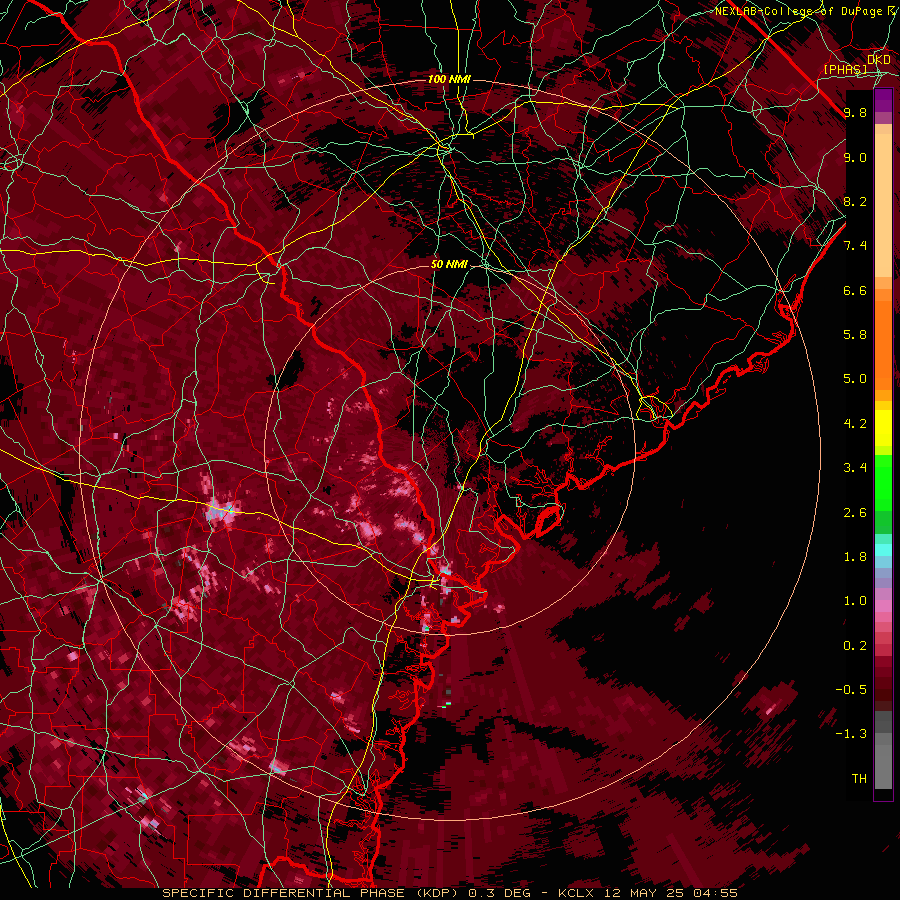
Task: Click the 9.0 value on the color scale
Action: (x=855, y=158)
